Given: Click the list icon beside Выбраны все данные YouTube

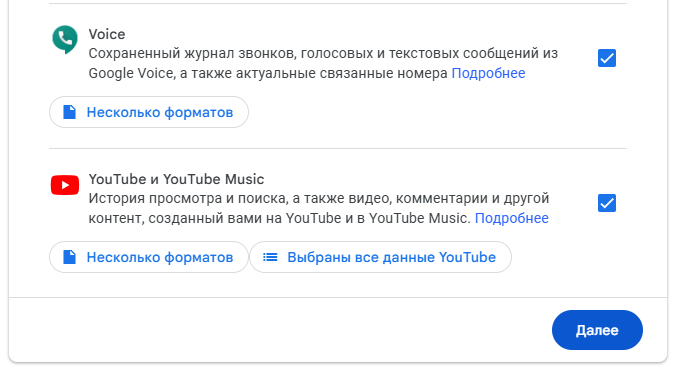Looking at the screenshot, I should [270, 257].
